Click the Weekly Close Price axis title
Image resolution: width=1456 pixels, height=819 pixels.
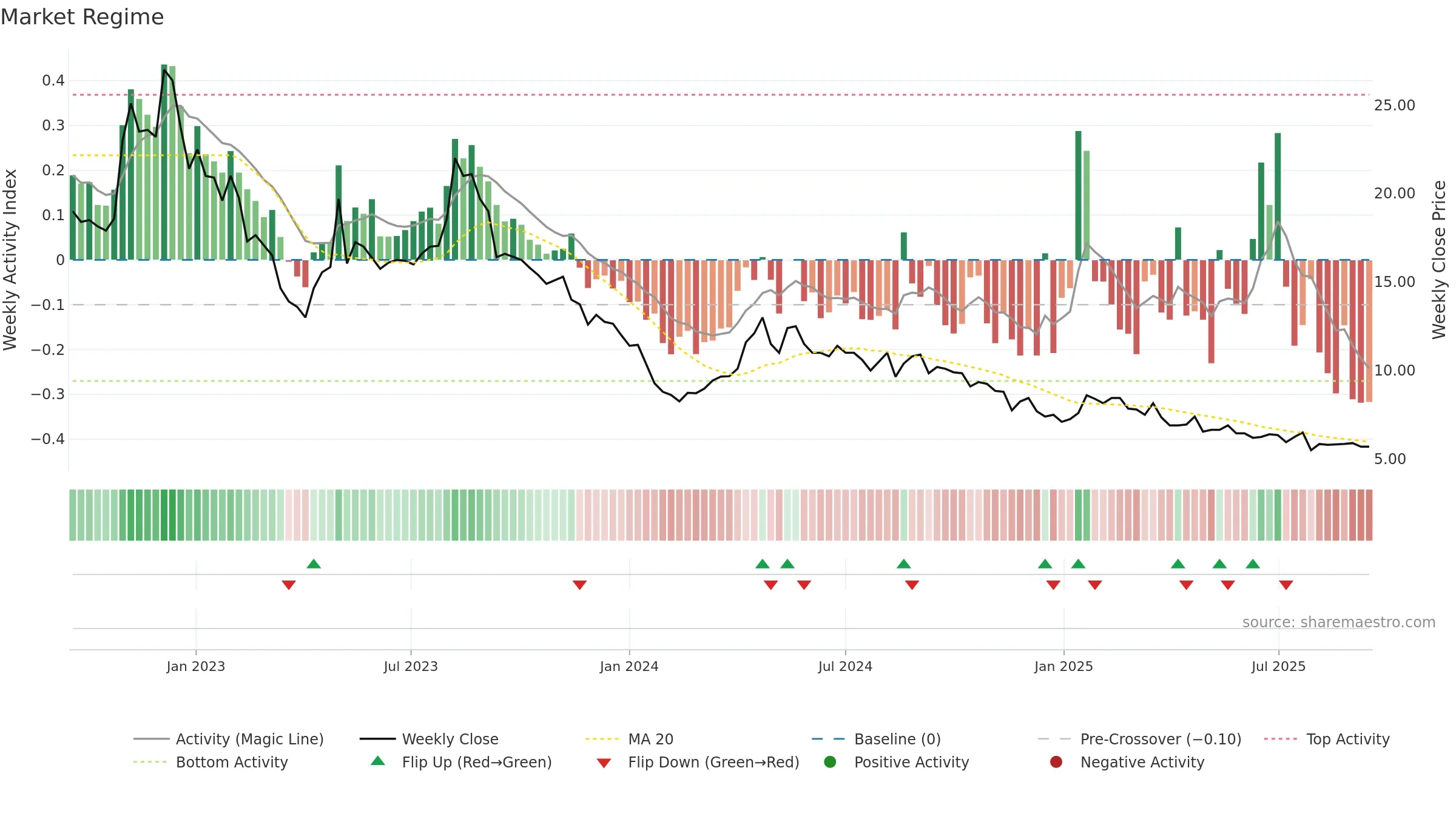[1439, 260]
